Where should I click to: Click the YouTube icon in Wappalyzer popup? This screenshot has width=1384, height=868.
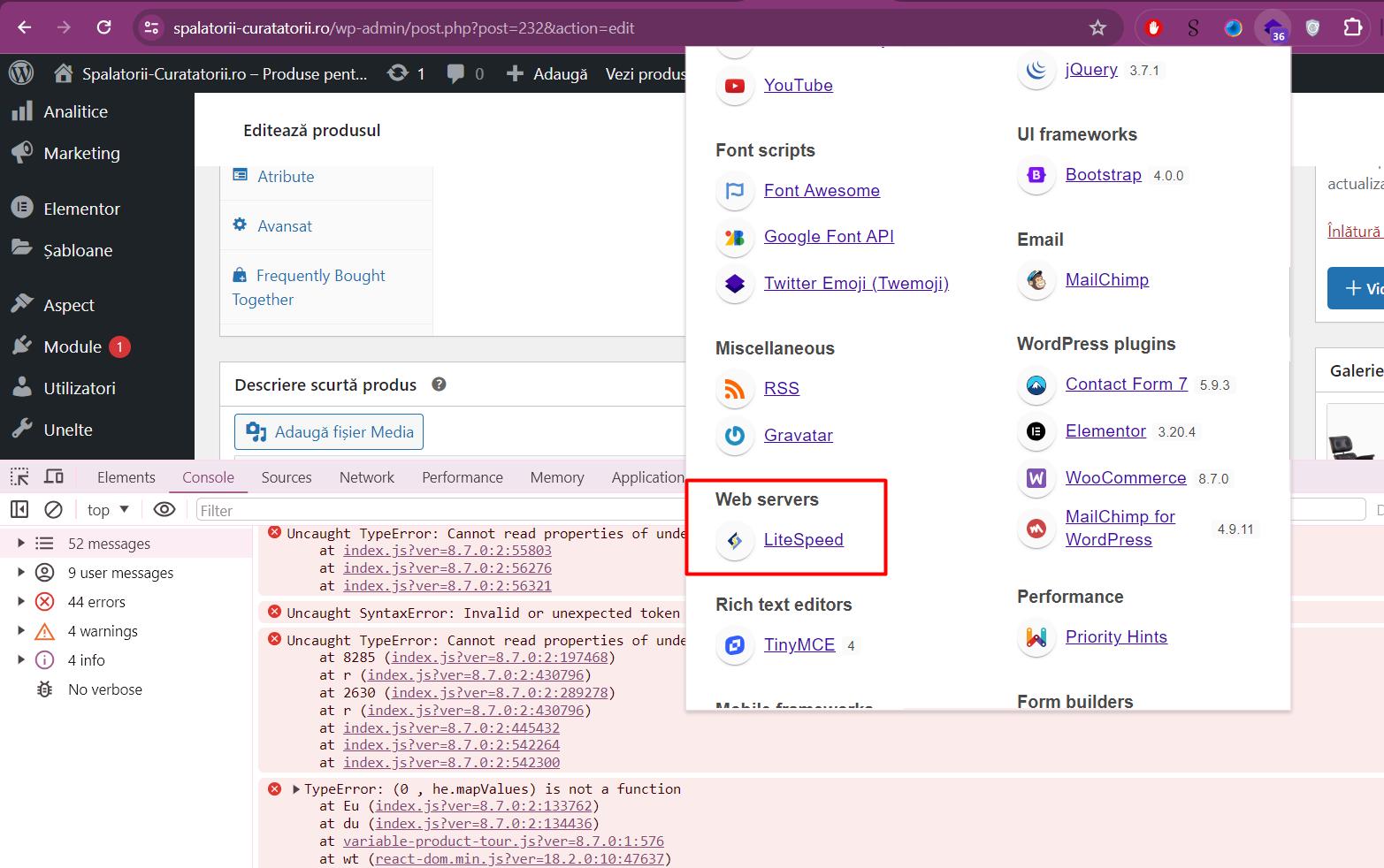[735, 86]
